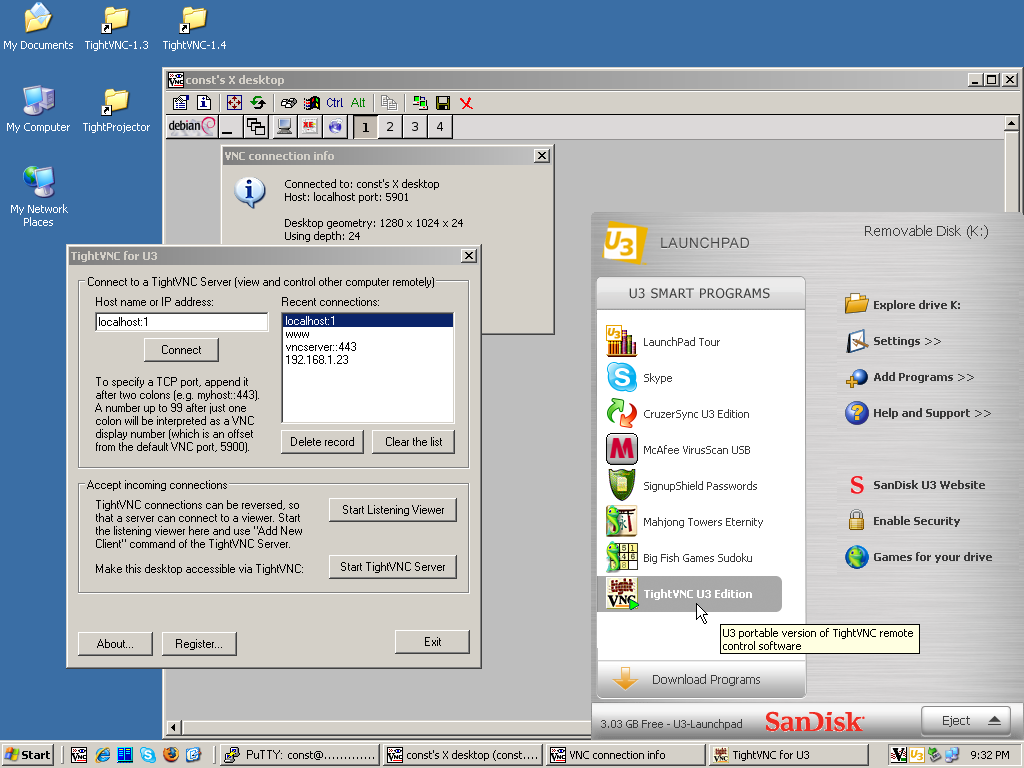Image resolution: width=1024 pixels, height=768 pixels.
Task: Disconnect the VNC session with the red X
Action: pos(466,102)
